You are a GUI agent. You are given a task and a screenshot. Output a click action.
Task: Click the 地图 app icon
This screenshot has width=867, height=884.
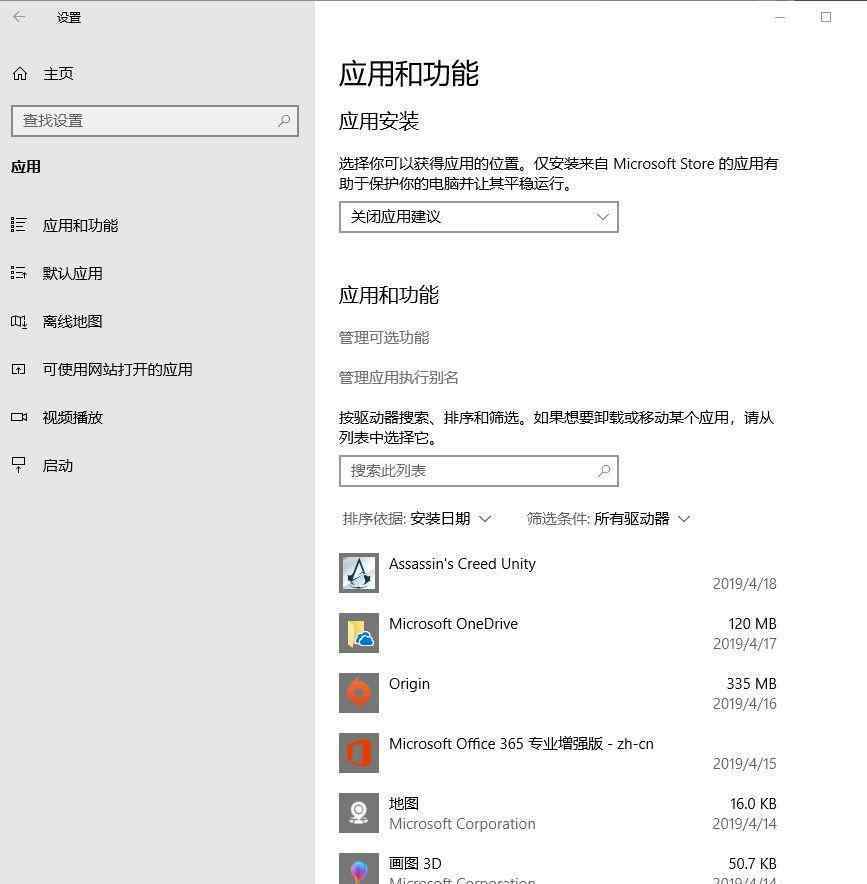[x=359, y=813]
